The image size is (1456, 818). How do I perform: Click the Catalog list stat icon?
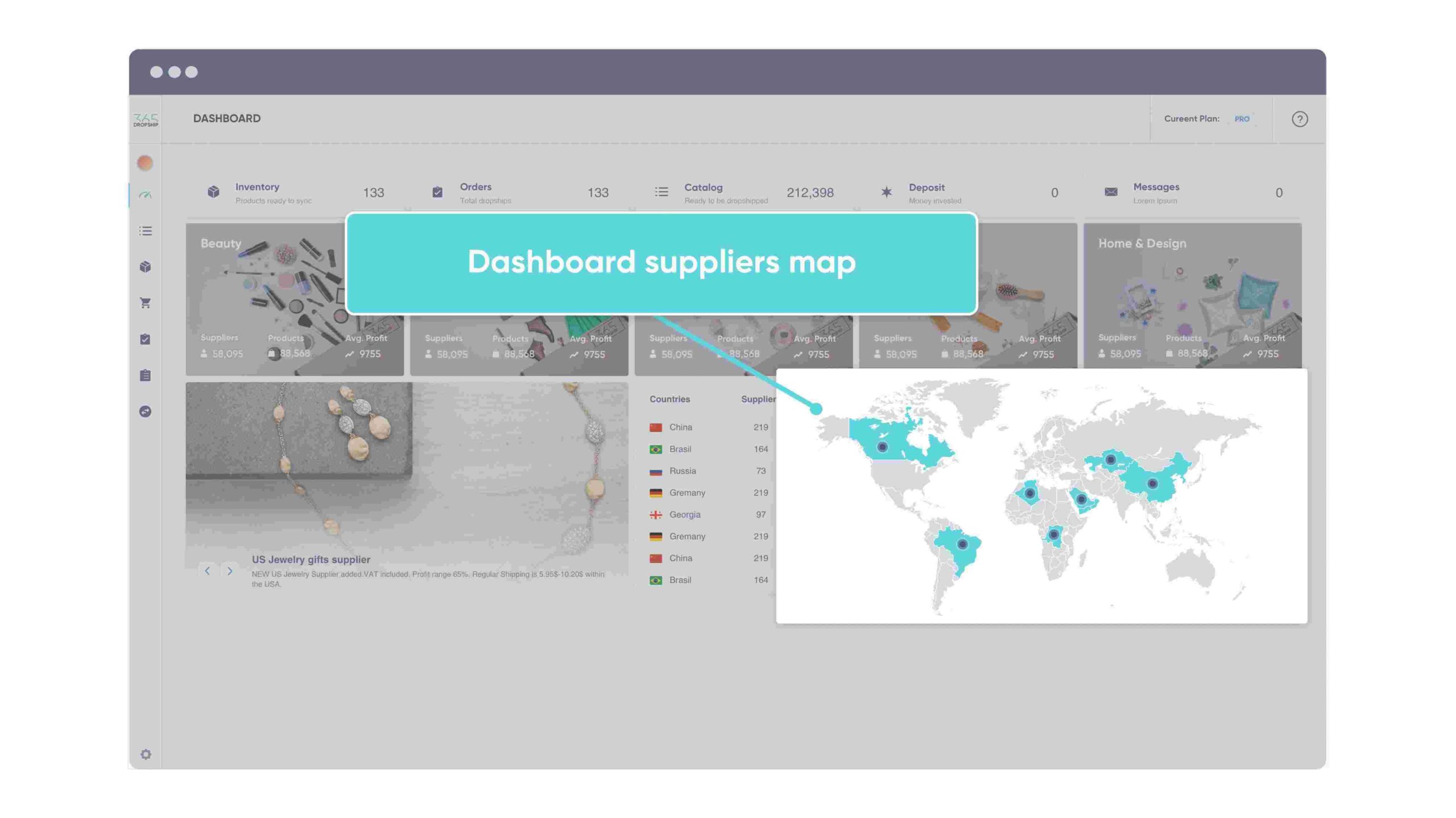[x=661, y=192]
